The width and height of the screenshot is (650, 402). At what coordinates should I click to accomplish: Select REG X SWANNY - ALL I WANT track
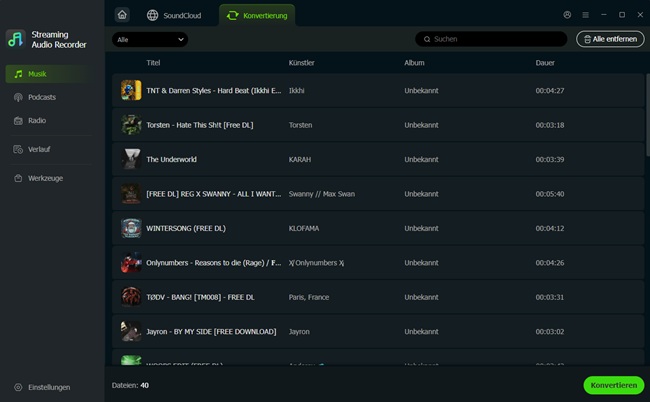click(x=213, y=194)
